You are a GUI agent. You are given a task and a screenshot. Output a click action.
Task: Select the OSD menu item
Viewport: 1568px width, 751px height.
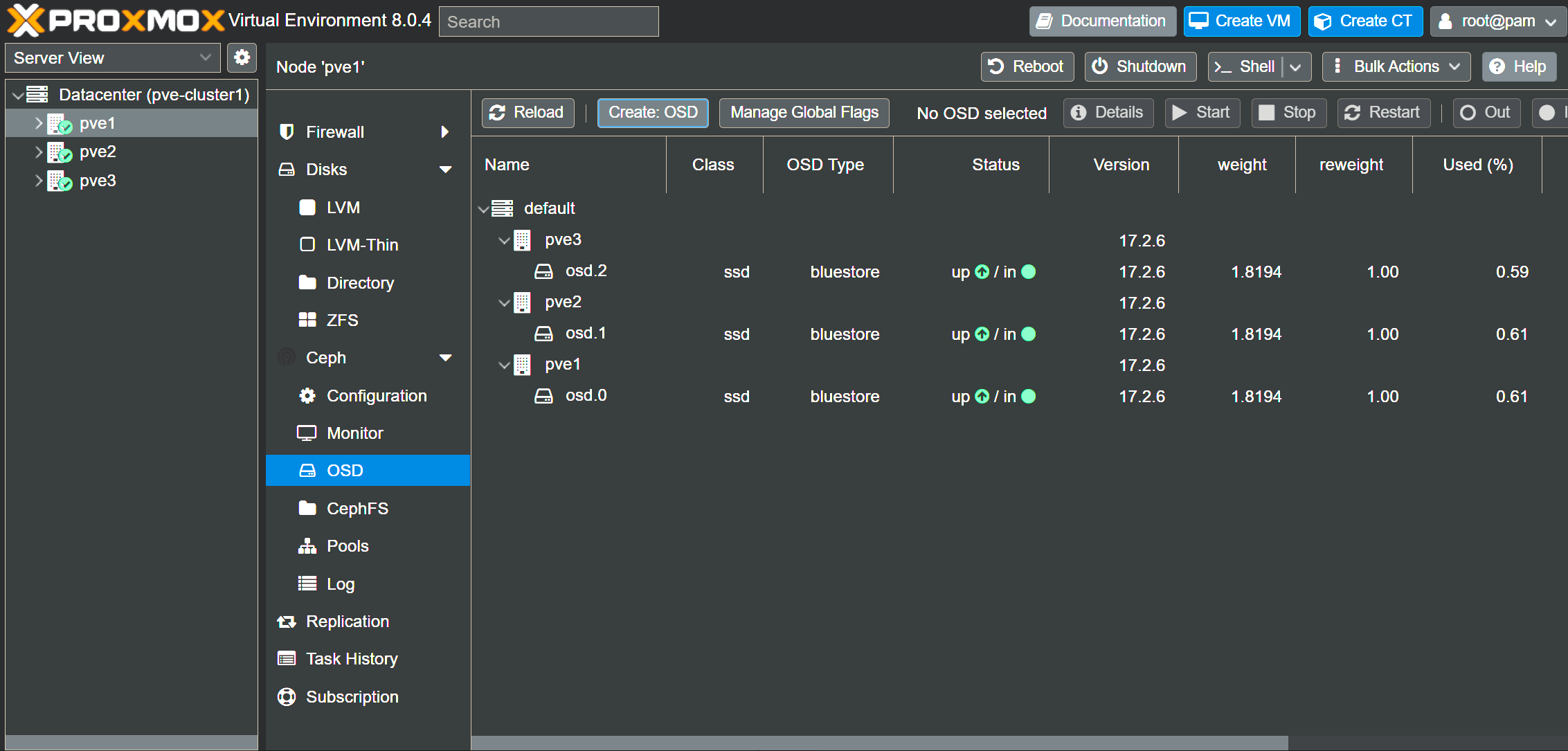coord(368,471)
